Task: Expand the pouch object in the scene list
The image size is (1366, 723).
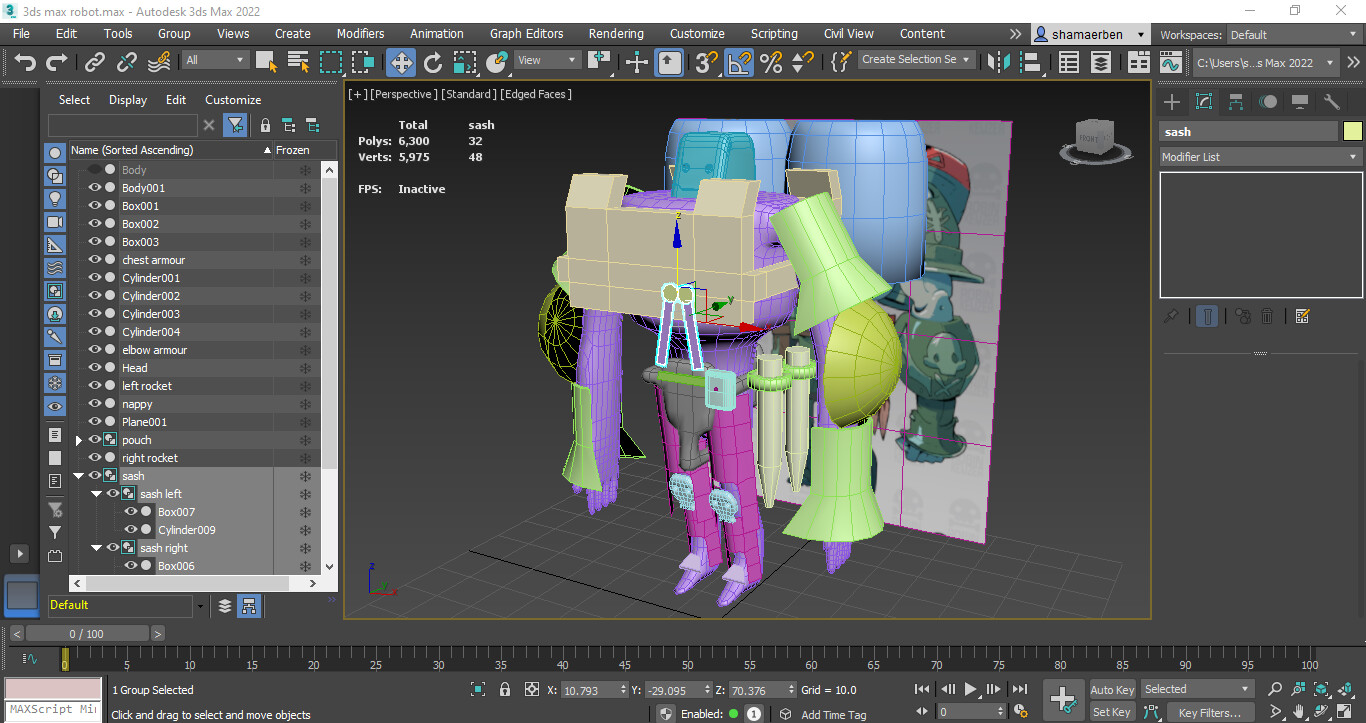Action: [79, 439]
